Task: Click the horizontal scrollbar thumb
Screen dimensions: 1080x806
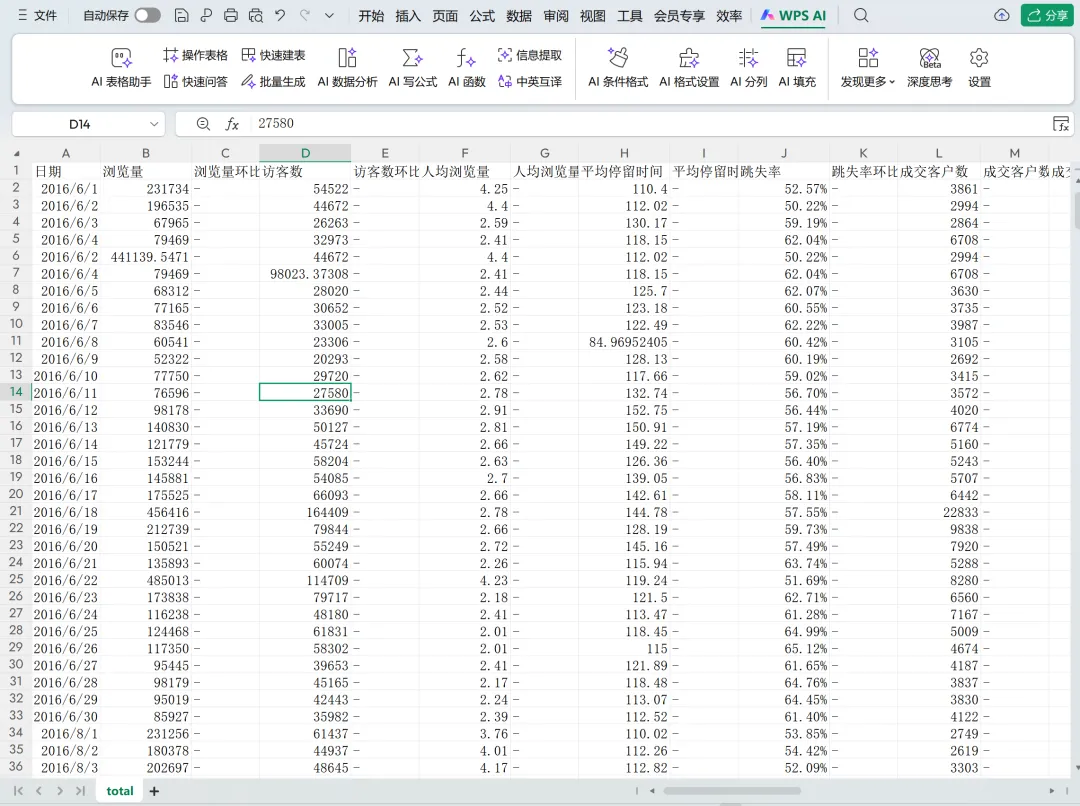Action: pos(731,791)
